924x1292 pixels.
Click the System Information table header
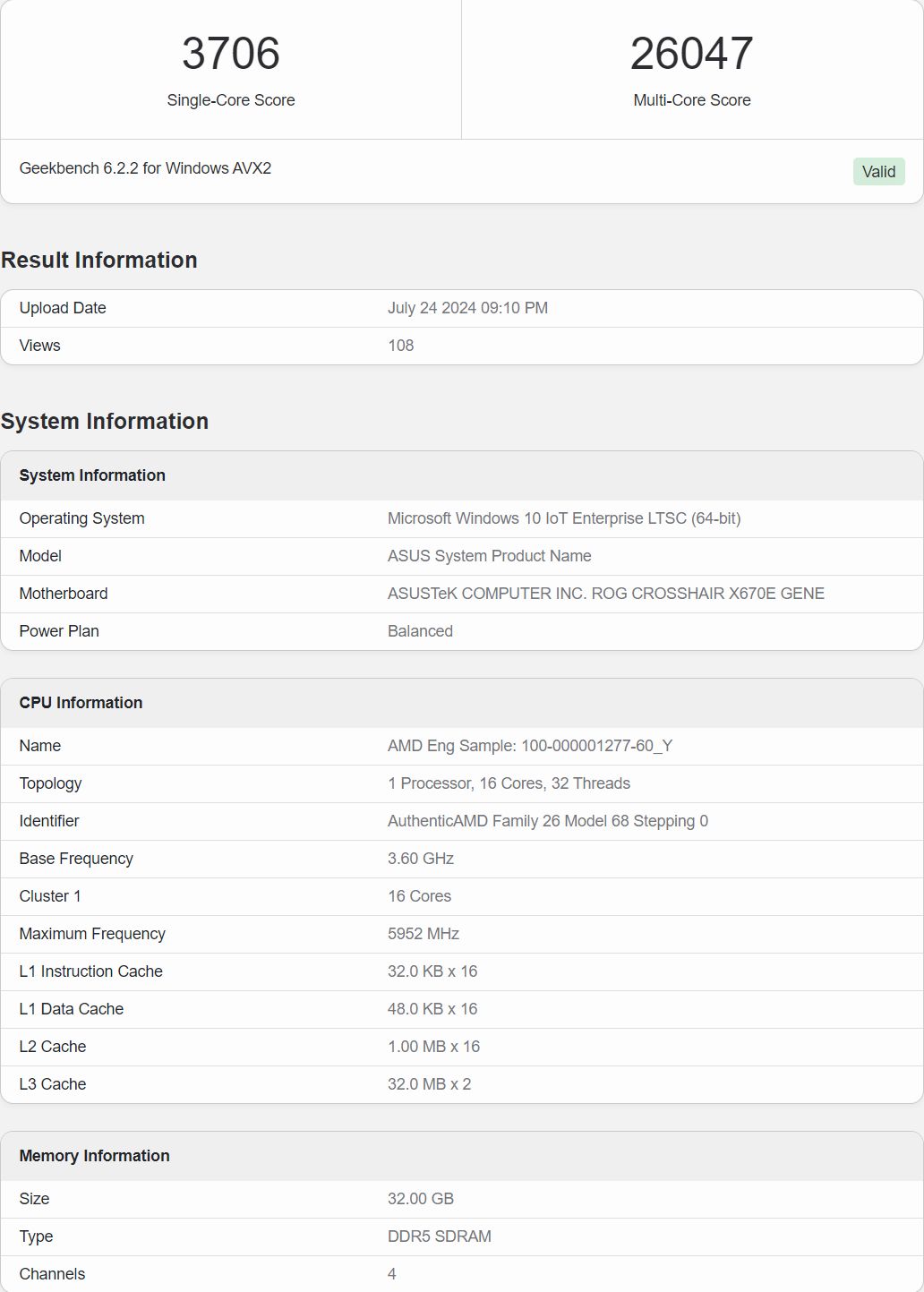coord(92,475)
